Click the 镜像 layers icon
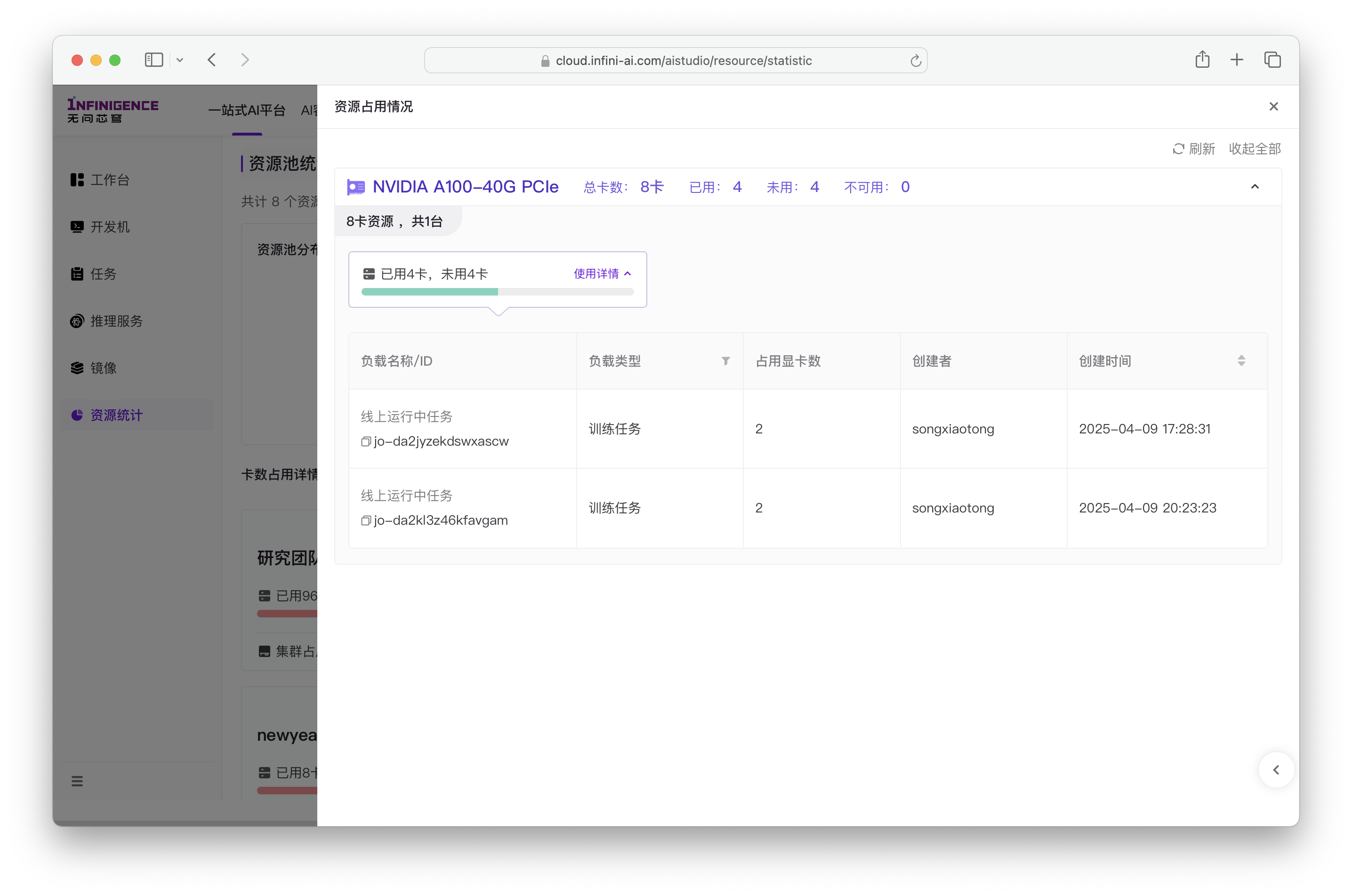This screenshot has height=896, width=1352. (77, 368)
